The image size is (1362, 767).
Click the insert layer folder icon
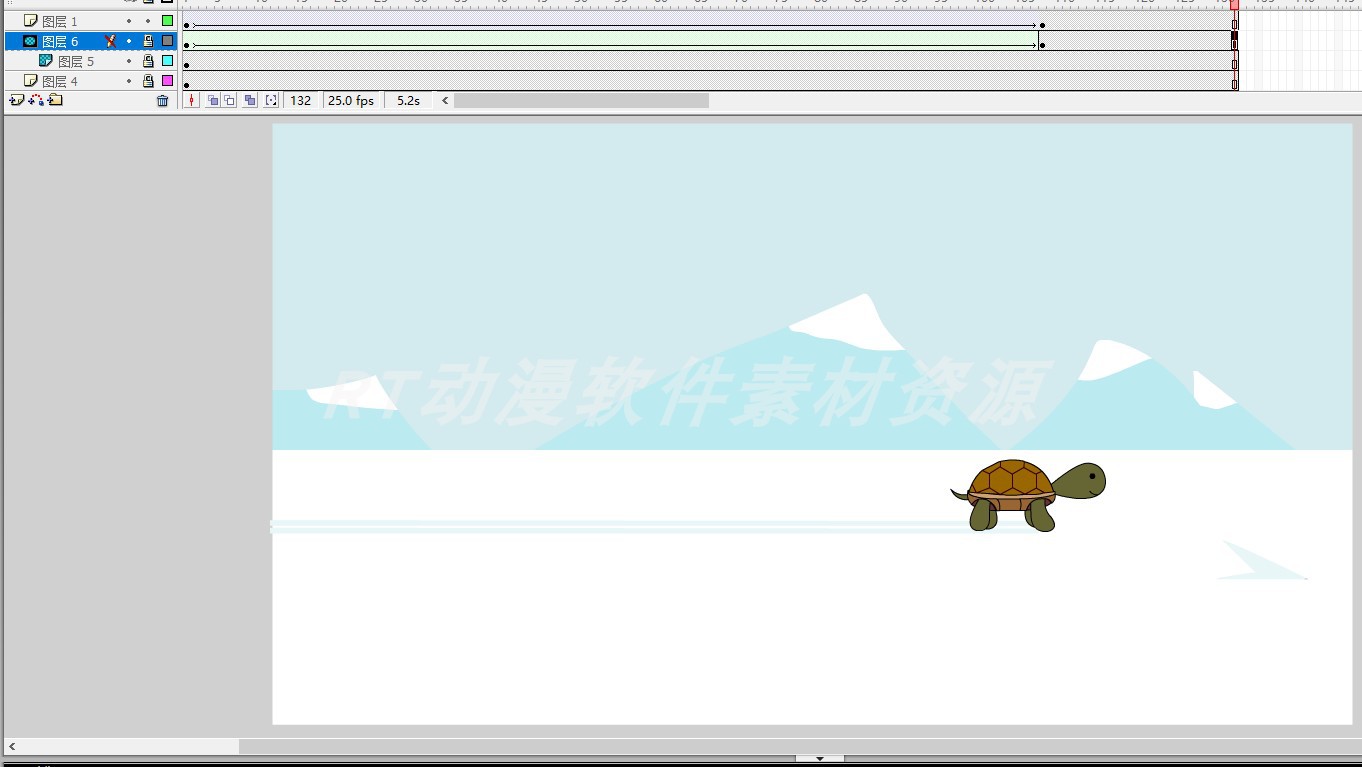[55, 100]
